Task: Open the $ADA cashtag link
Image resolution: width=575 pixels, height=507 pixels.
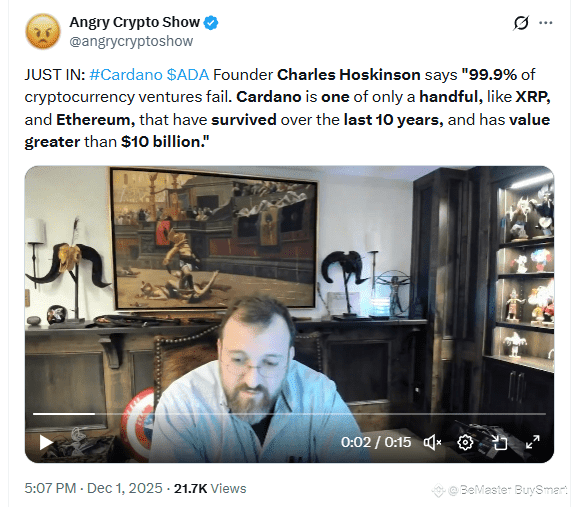Action: point(188,75)
